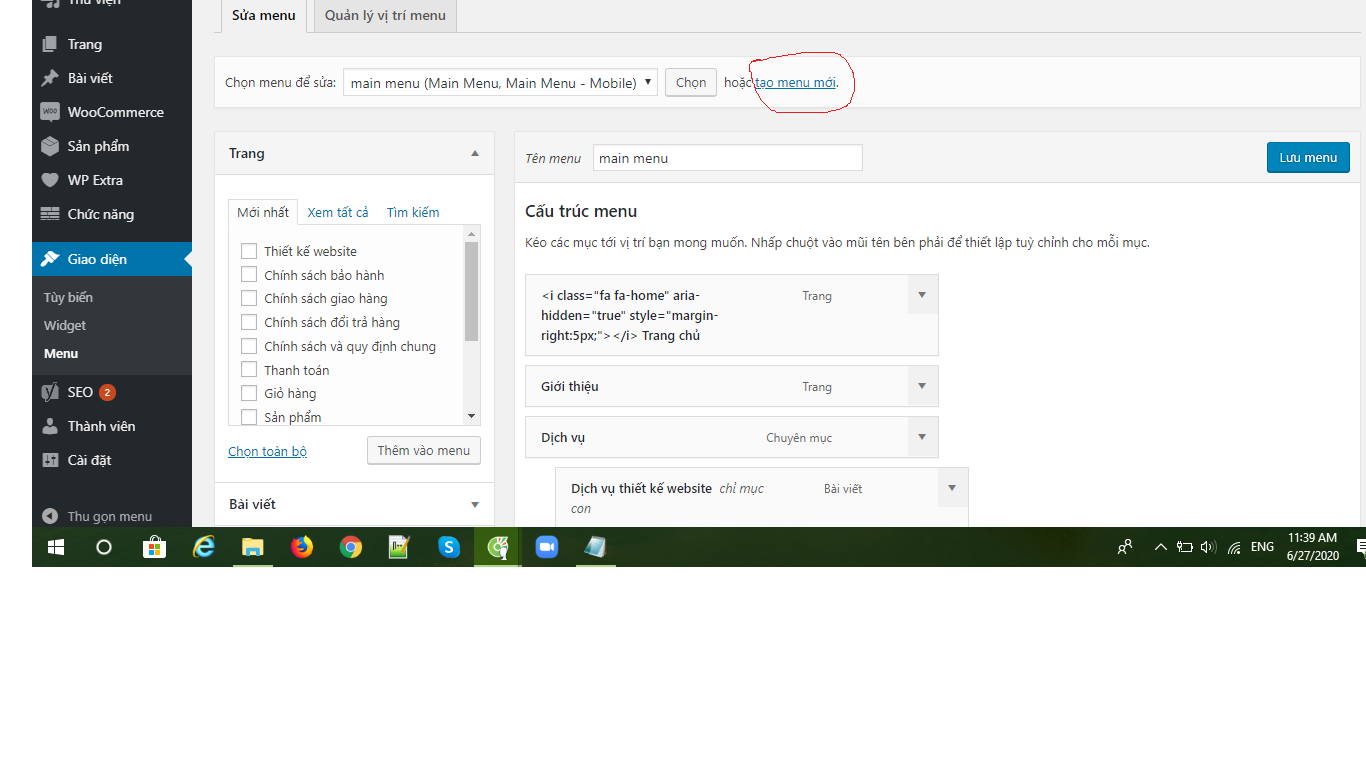Switch to Xem tất cả tab
The width and height of the screenshot is (1366, 768).
point(338,212)
